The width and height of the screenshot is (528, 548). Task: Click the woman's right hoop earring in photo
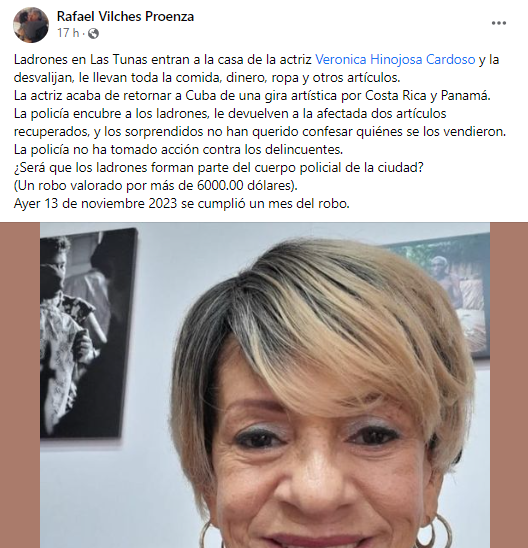click(436, 531)
